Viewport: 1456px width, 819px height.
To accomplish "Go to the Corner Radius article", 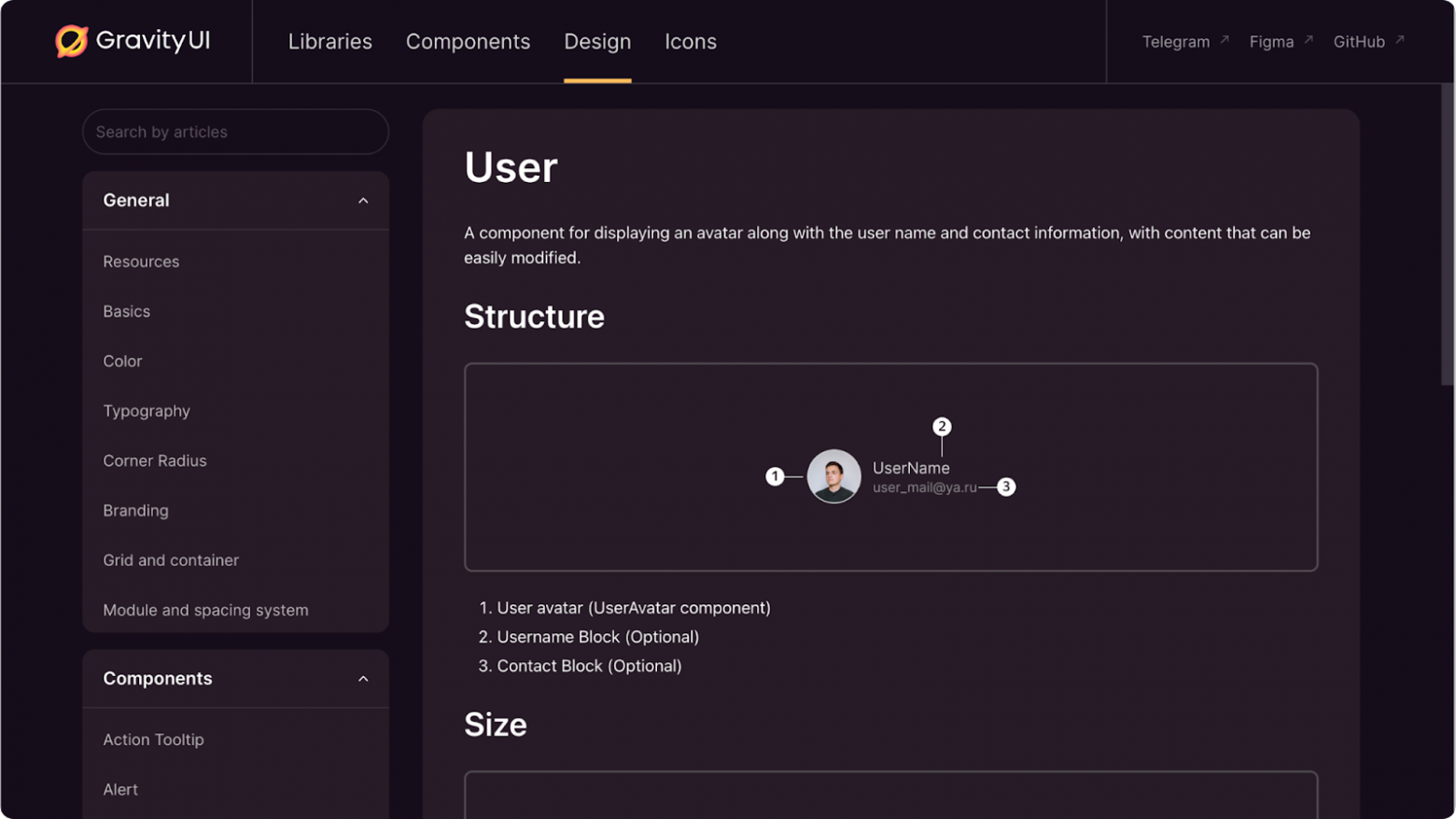I will (155, 460).
